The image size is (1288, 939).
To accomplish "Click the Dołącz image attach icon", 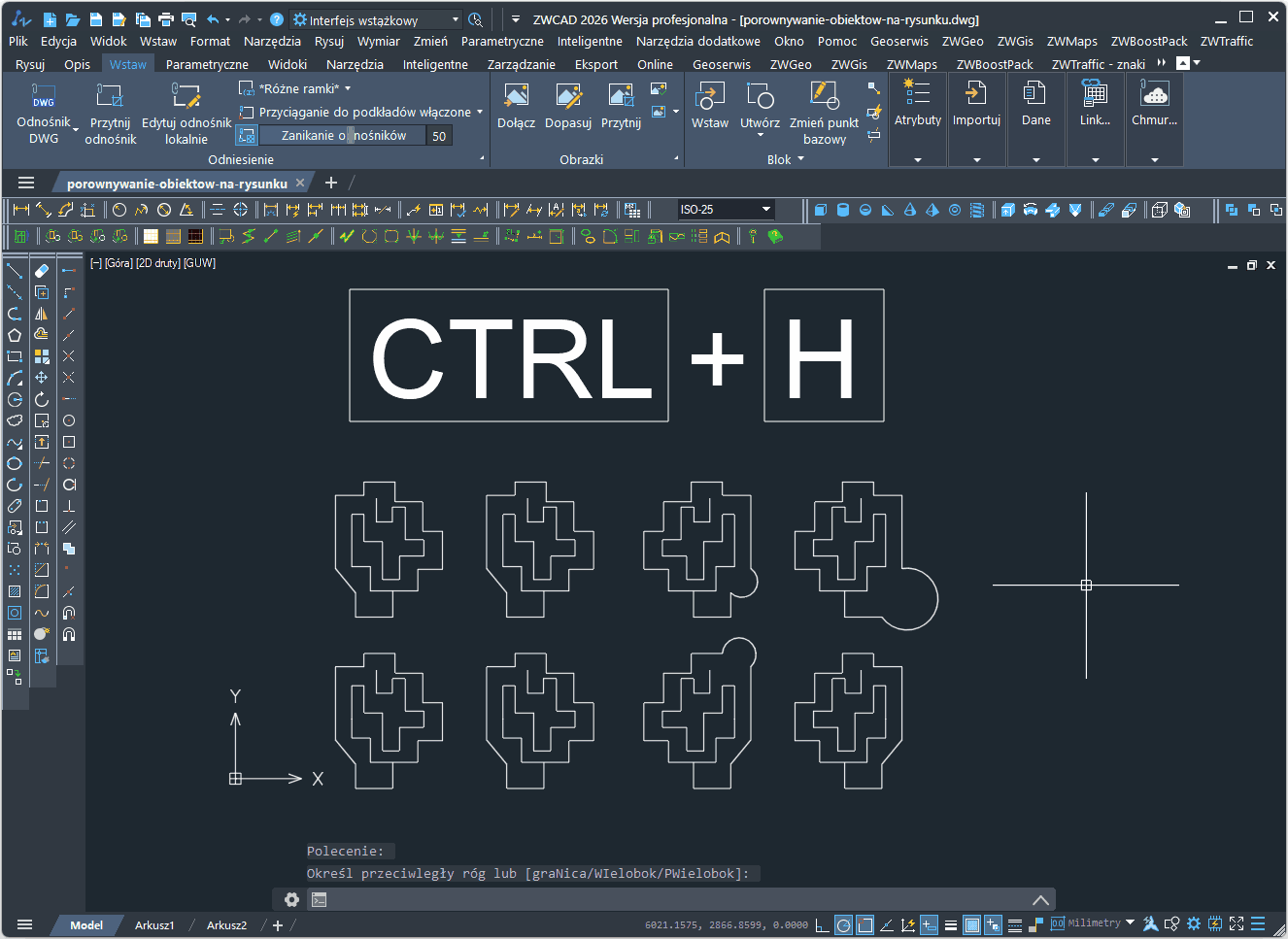I will click(516, 96).
